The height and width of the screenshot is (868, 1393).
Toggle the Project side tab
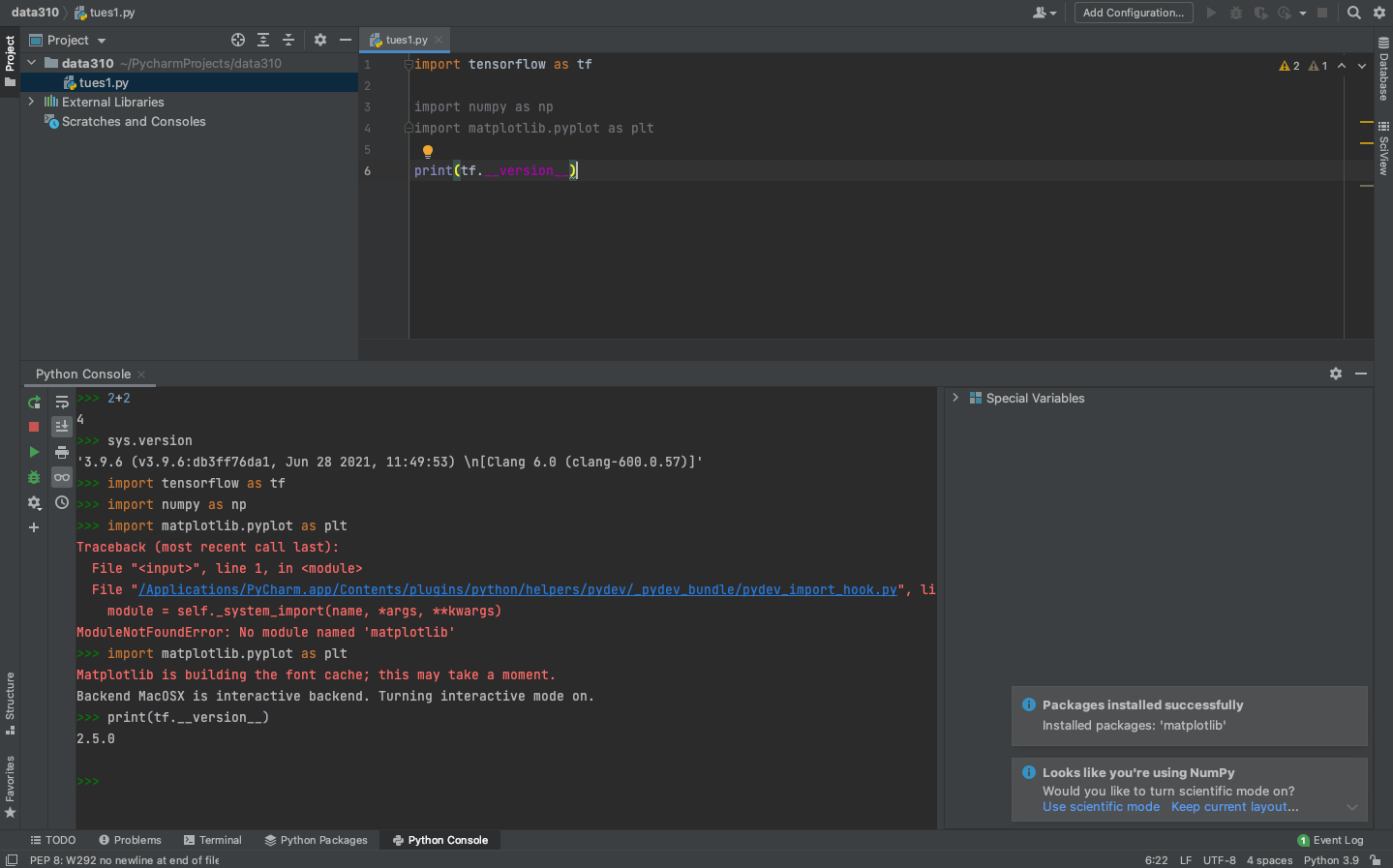tap(10, 60)
